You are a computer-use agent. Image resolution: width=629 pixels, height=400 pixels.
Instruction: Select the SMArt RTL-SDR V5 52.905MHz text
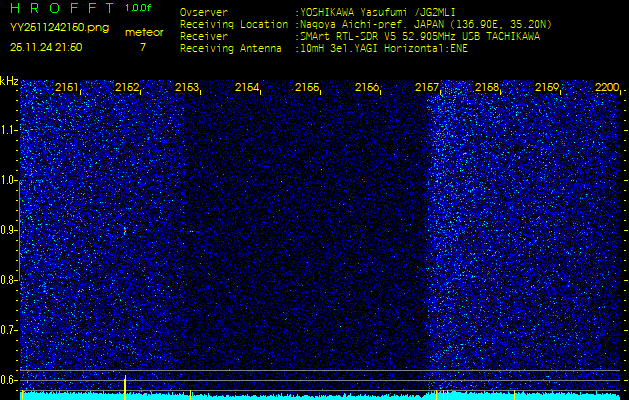click(420, 37)
